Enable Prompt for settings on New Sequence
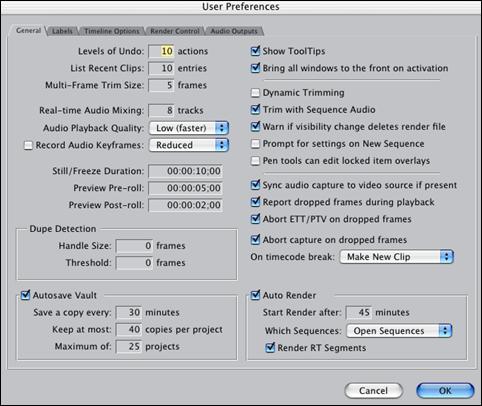 255,144
